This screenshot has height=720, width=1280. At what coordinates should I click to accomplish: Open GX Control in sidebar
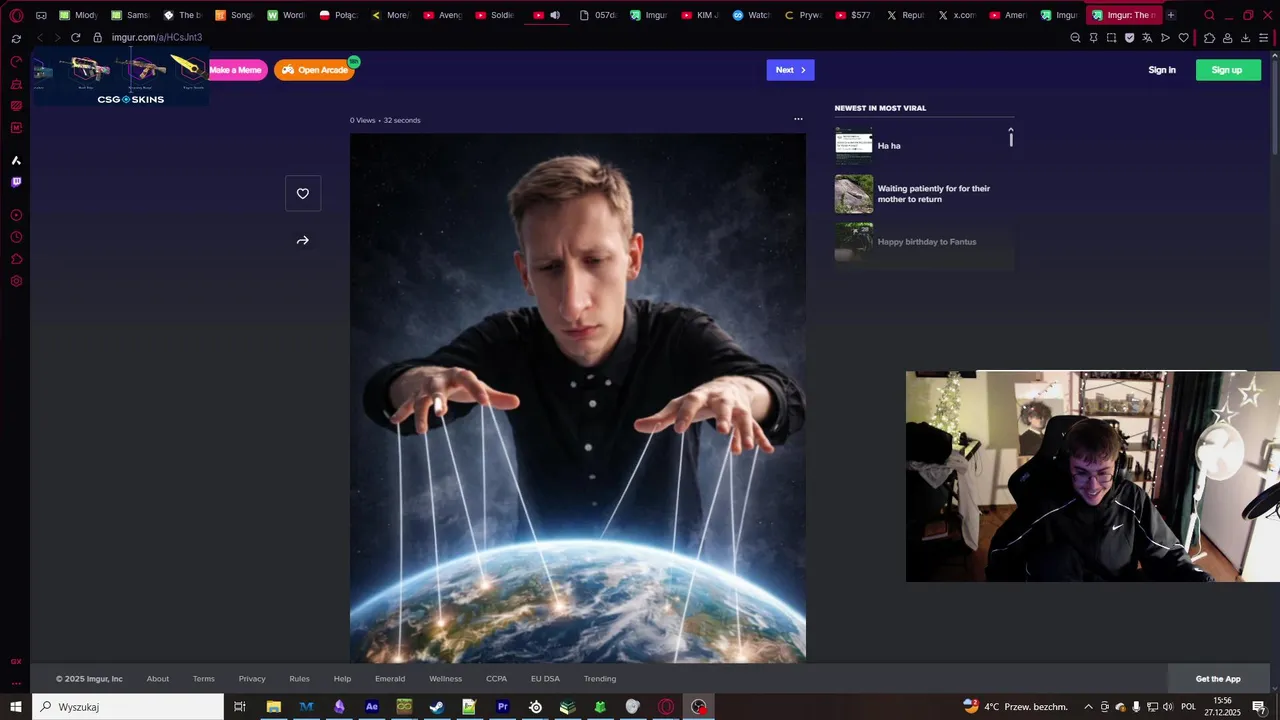16,61
